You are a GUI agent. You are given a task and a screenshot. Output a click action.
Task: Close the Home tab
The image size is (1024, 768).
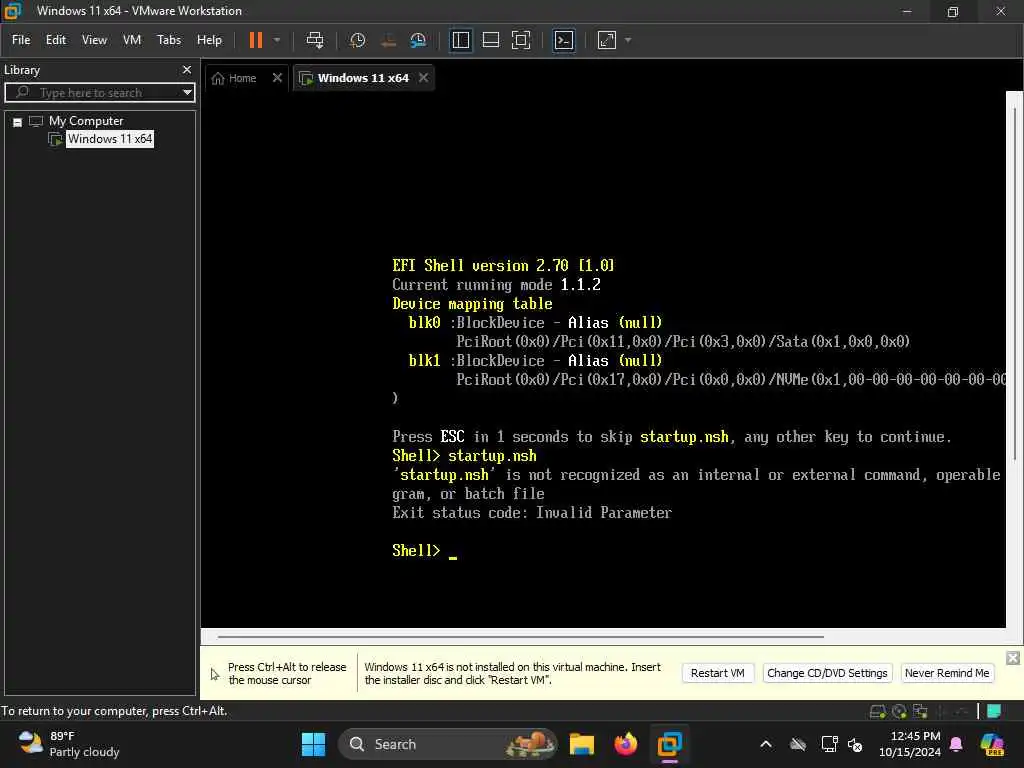coord(277,78)
